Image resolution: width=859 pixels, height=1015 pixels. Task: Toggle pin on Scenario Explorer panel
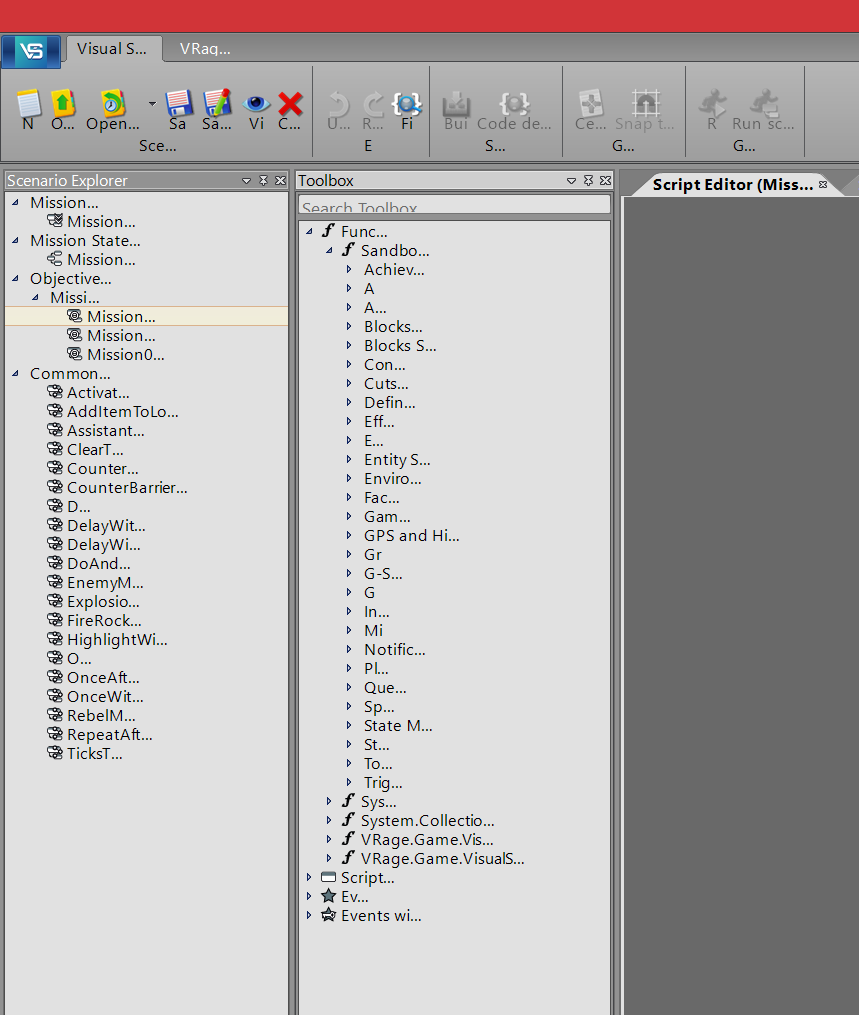264,181
